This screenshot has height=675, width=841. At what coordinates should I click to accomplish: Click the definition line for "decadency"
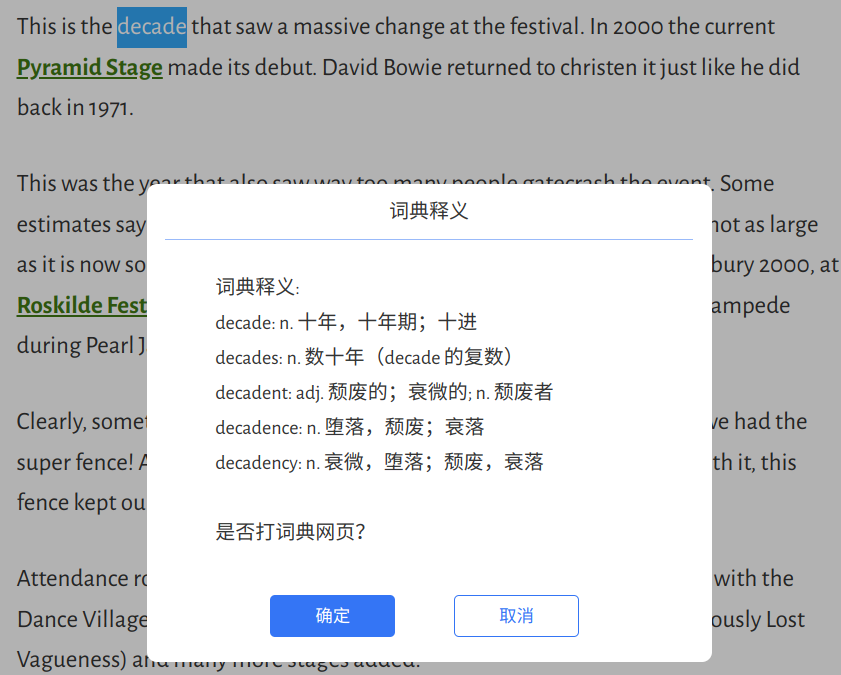click(380, 462)
